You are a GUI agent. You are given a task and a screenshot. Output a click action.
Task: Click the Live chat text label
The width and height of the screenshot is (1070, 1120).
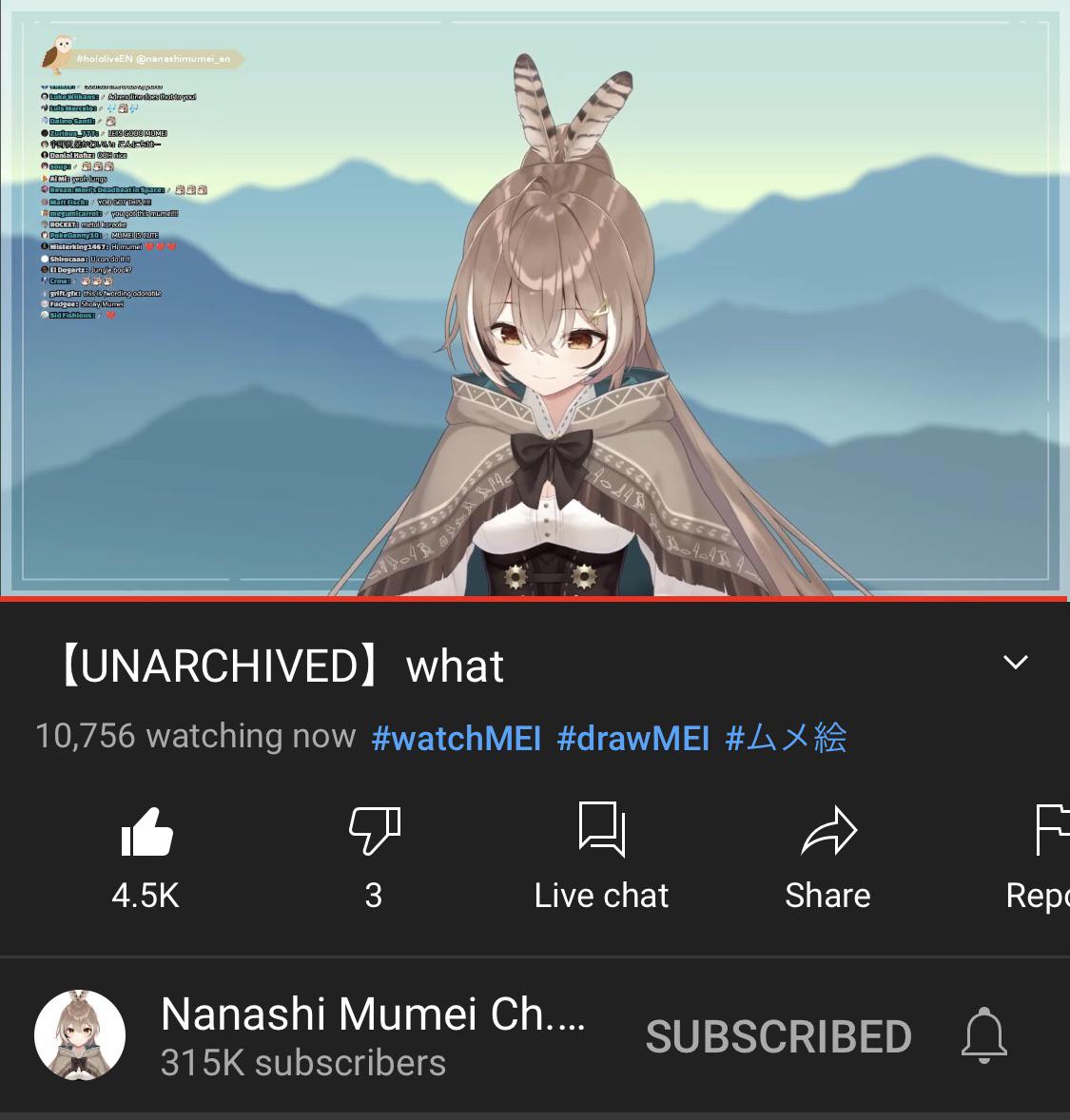click(x=602, y=896)
